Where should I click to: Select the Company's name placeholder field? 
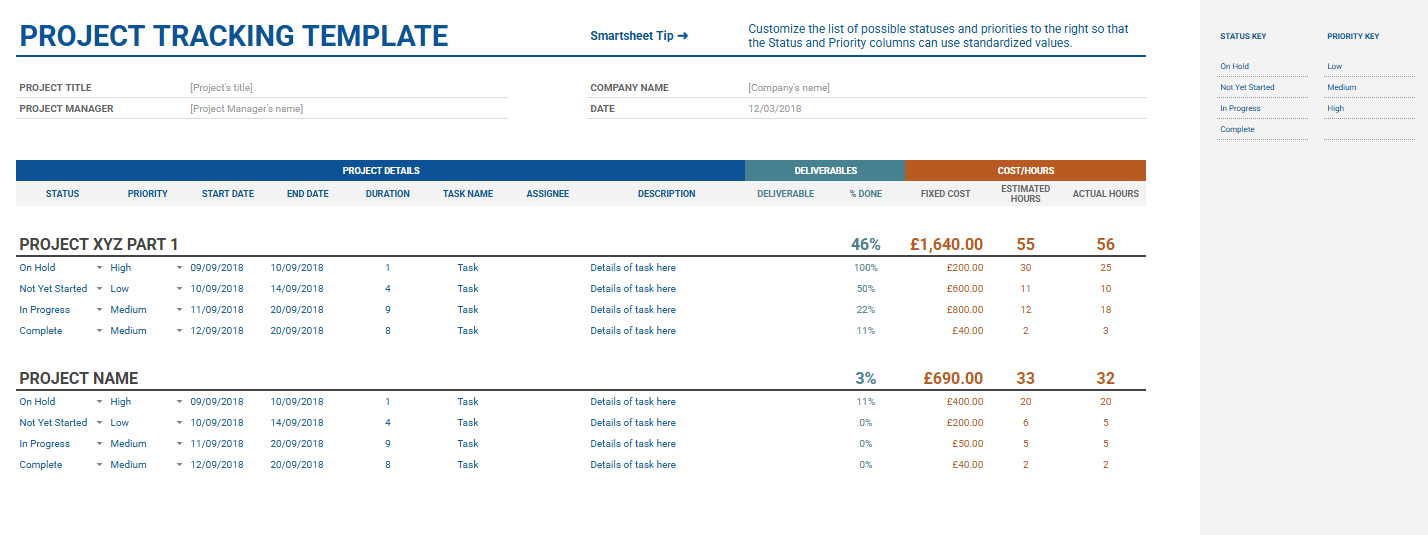pyautogui.click(x=788, y=88)
